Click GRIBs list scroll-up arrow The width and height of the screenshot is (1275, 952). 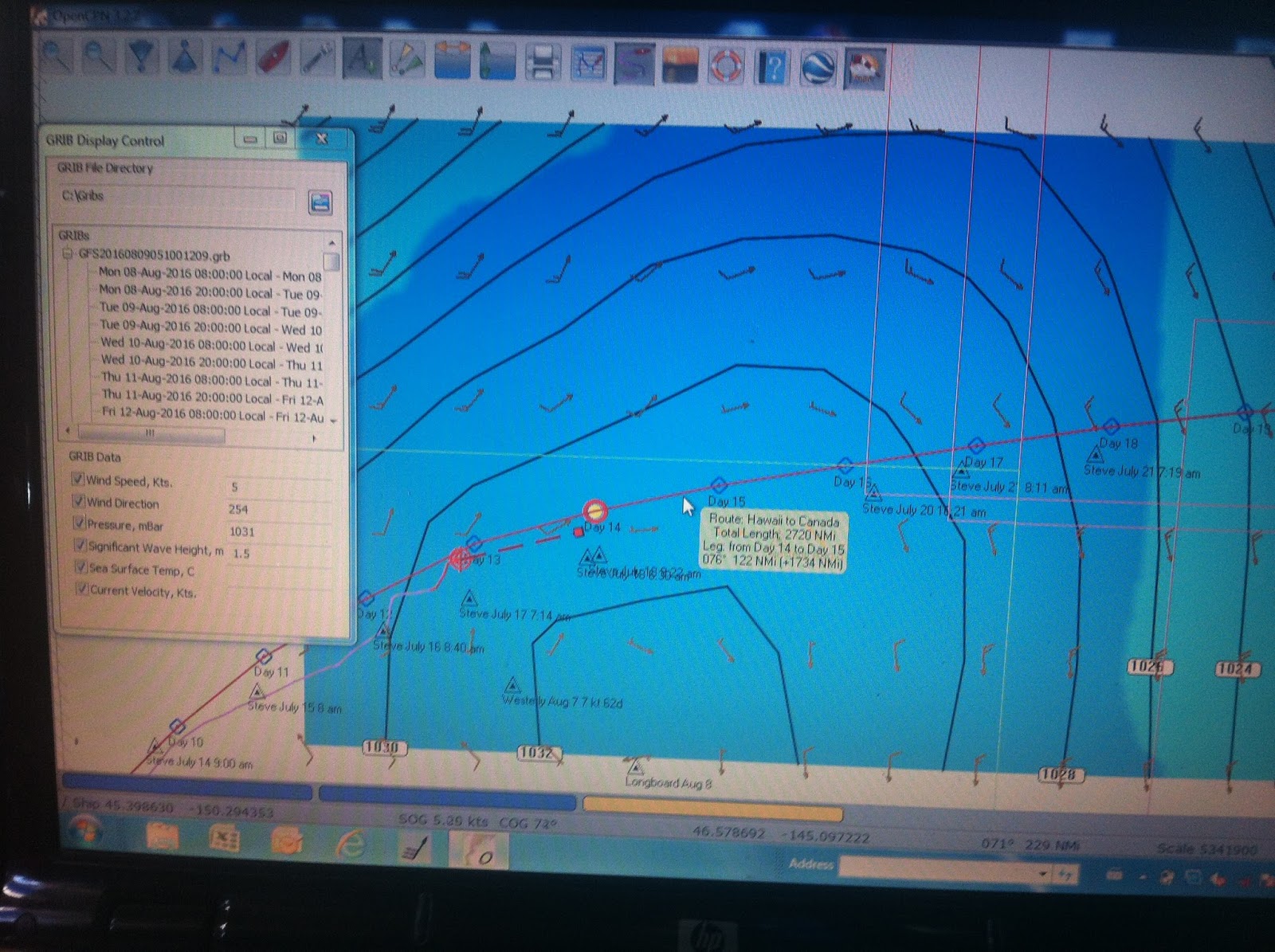[331, 241]
